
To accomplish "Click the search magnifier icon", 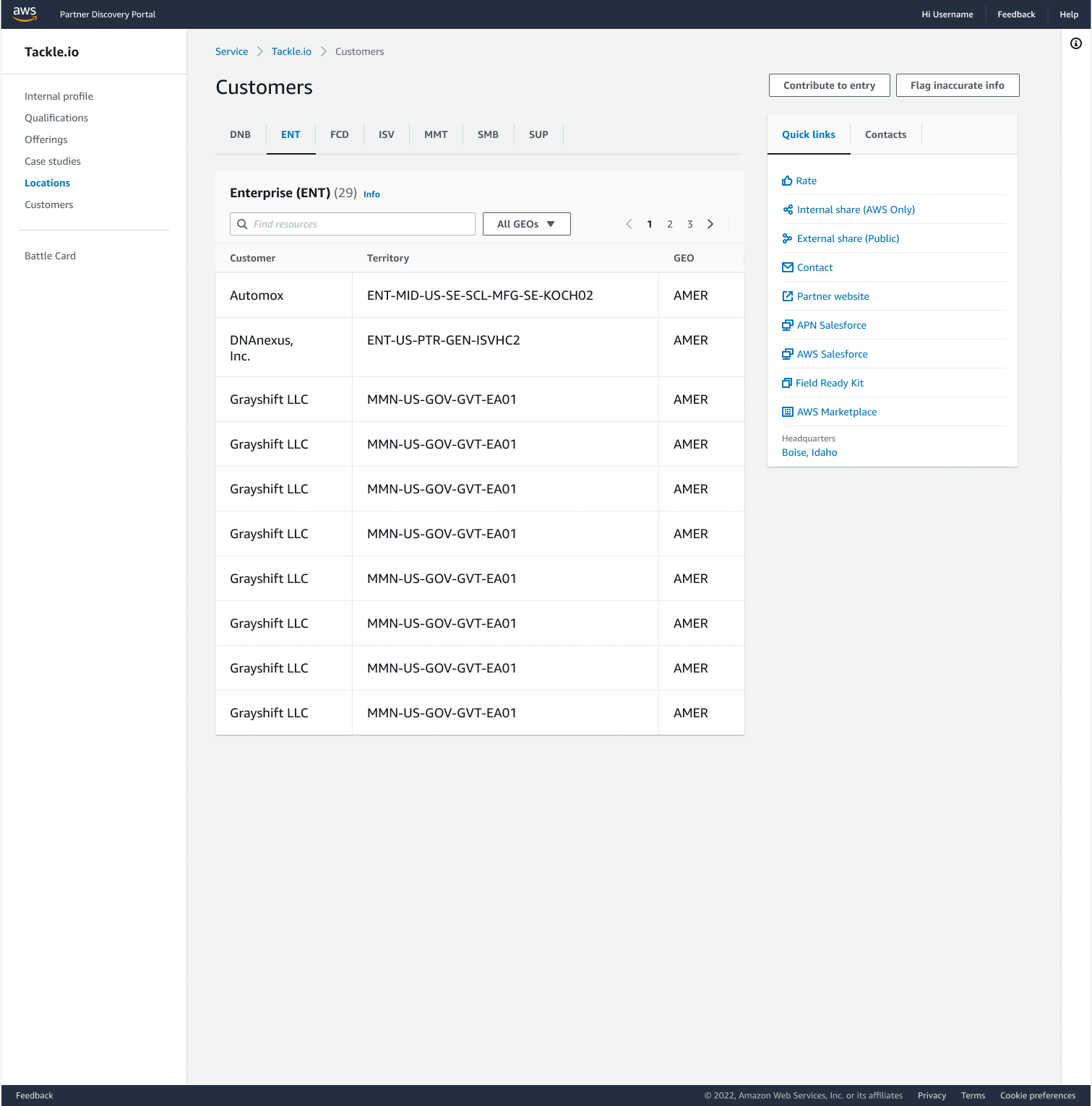I will pos(242,224).
